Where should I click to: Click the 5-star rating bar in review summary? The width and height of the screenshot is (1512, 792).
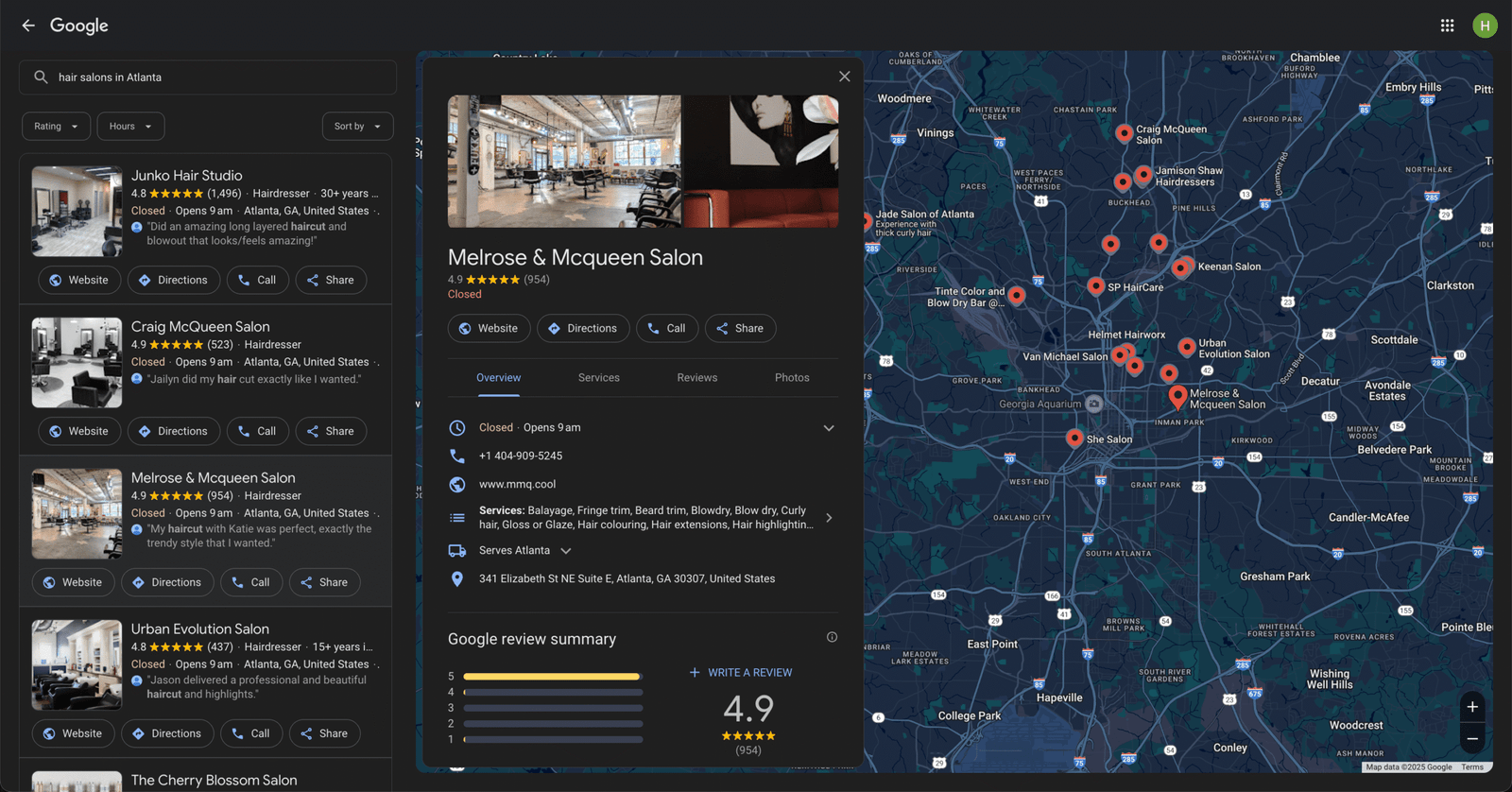click(553, 677)
